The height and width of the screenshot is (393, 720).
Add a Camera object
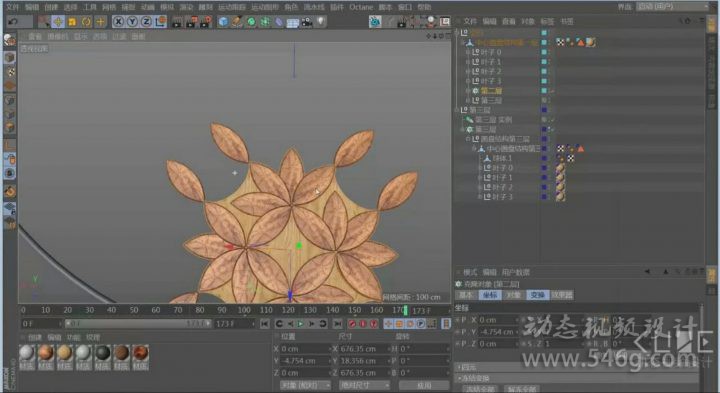pyautogui.click(x=307, y=22)
